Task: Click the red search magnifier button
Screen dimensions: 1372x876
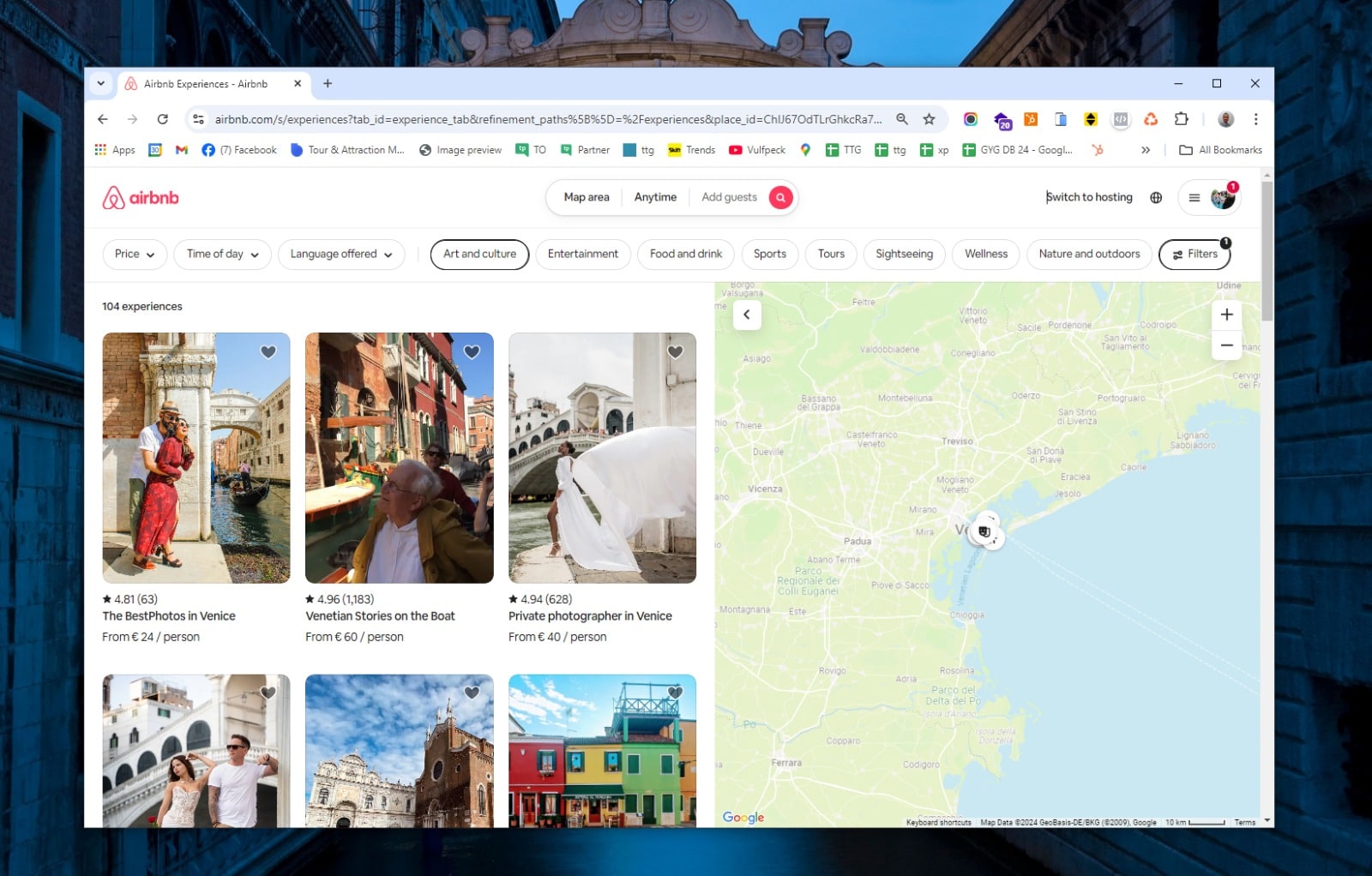Action: click(780, 198)
